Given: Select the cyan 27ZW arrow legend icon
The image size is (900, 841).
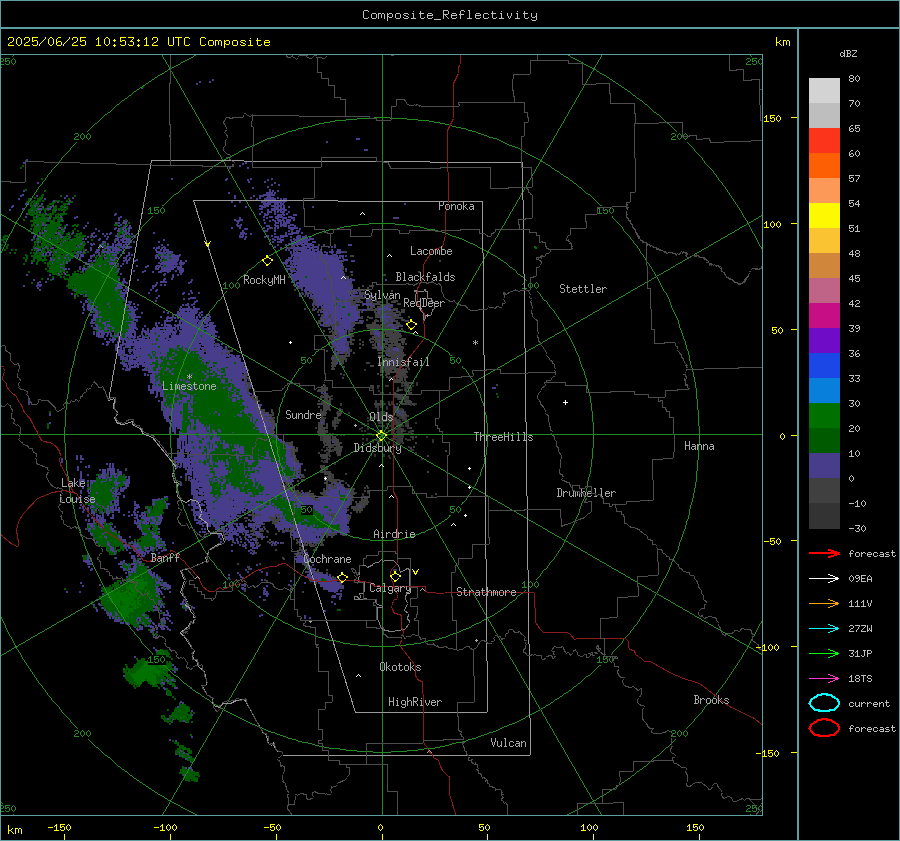Looking at the screenshot, I should point(824,629).
